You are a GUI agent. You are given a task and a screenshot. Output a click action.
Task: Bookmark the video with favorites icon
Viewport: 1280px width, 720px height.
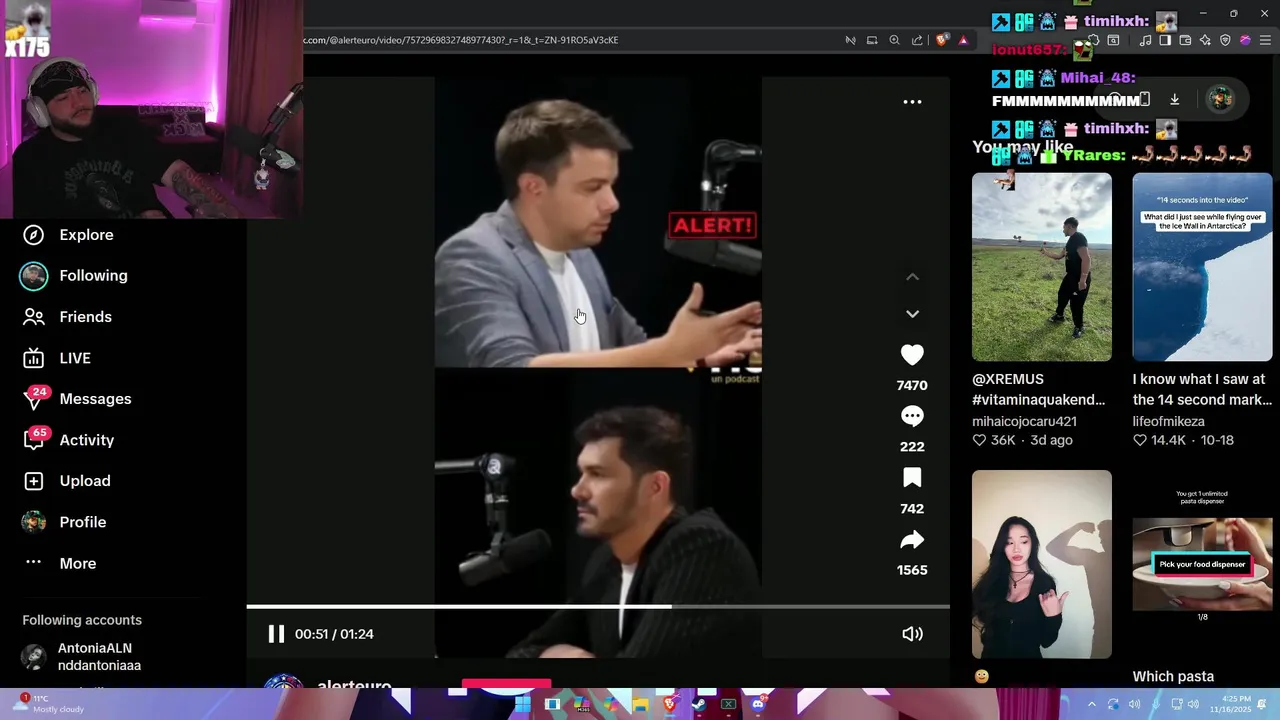pyautogui.click(x=912, y=478)
